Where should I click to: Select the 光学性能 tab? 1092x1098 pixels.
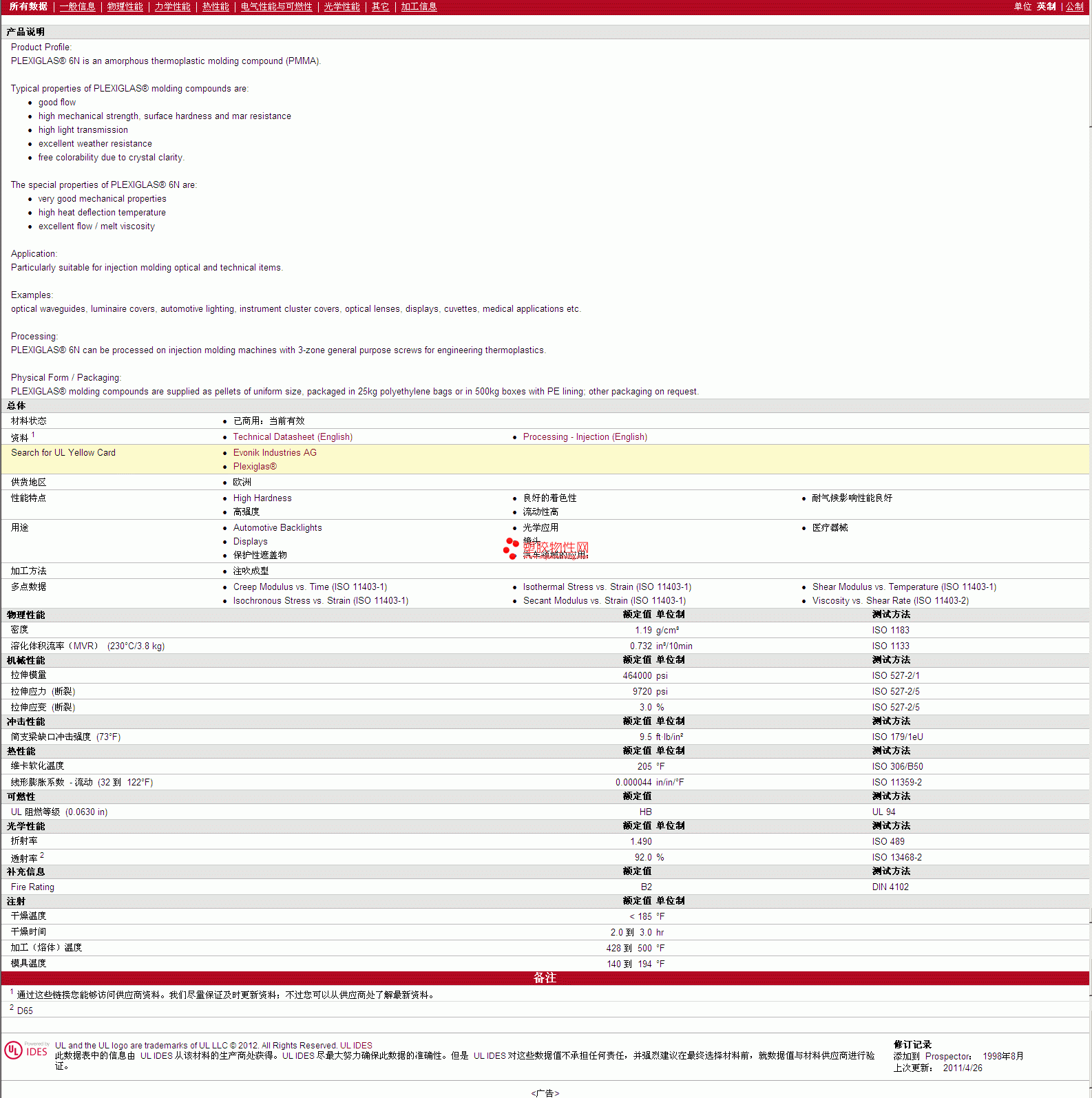click(342, 6)
